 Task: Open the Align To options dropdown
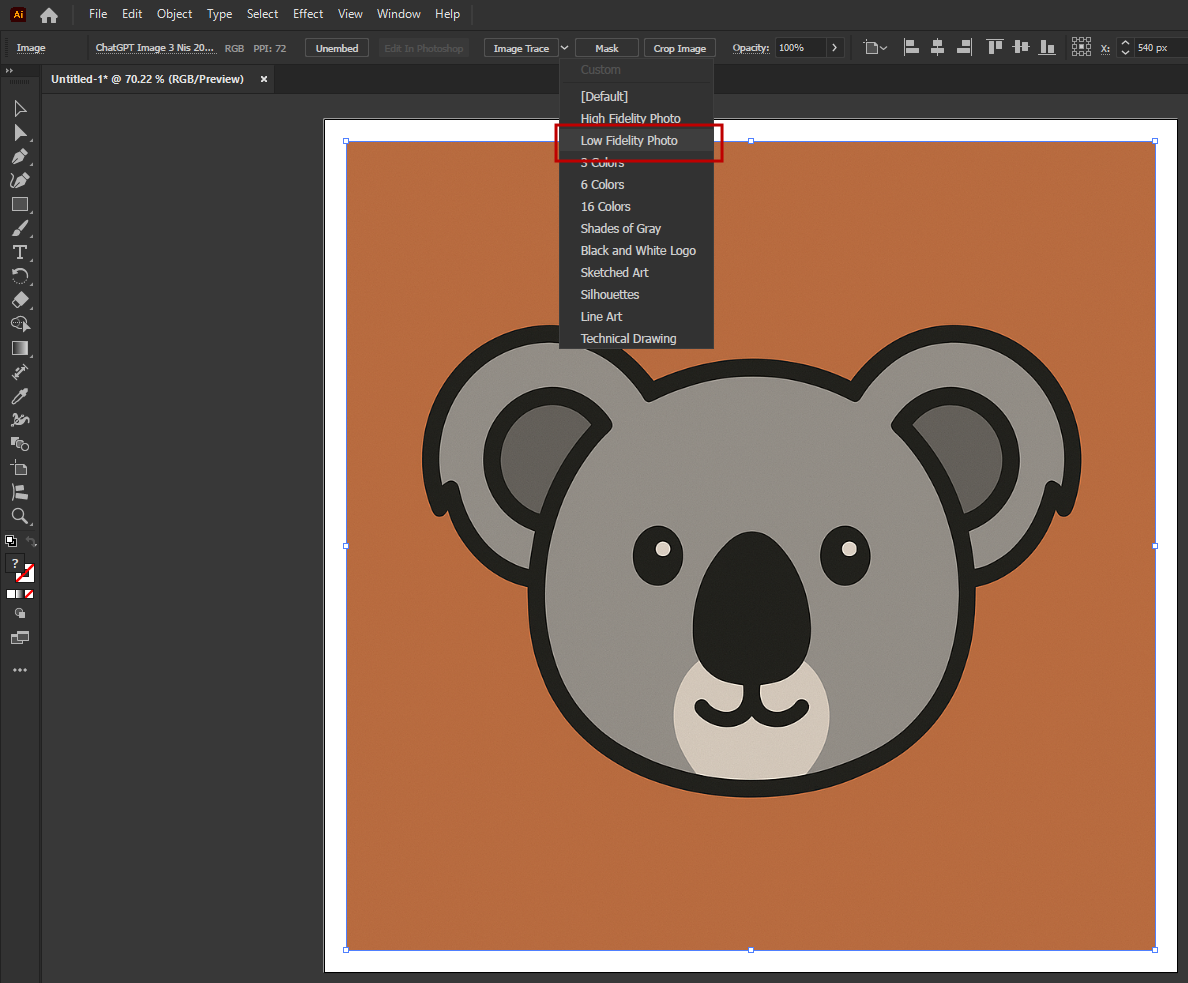point(876,47)
